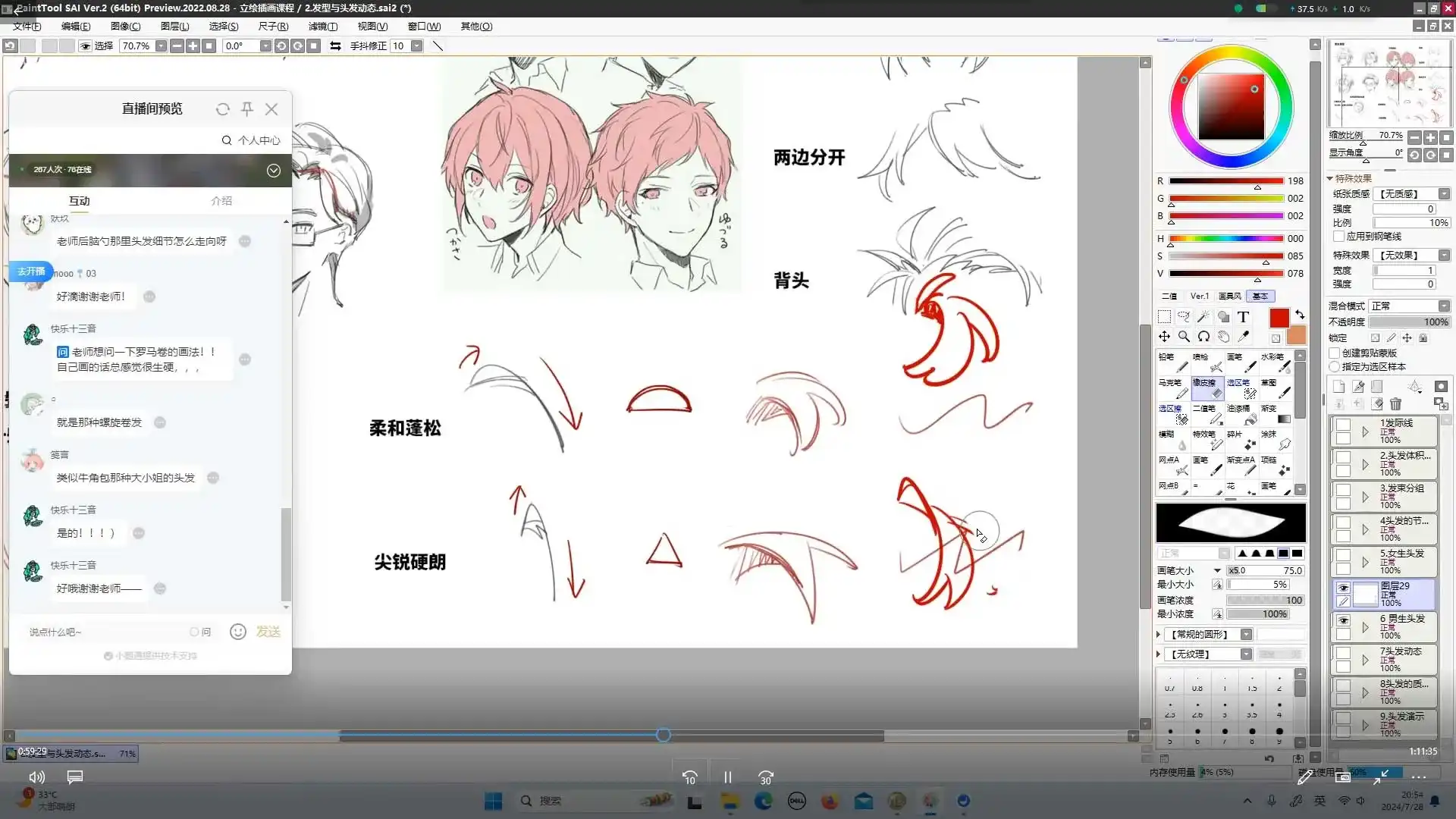
Task: Toggle 应用到钢笔线 checkbox
Action: click(1339, 236)
